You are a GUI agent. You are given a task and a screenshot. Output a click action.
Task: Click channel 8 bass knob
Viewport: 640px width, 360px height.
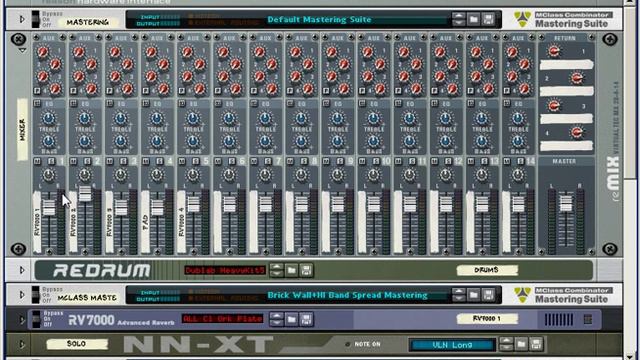pyautogui.click(x=301, y=141)
